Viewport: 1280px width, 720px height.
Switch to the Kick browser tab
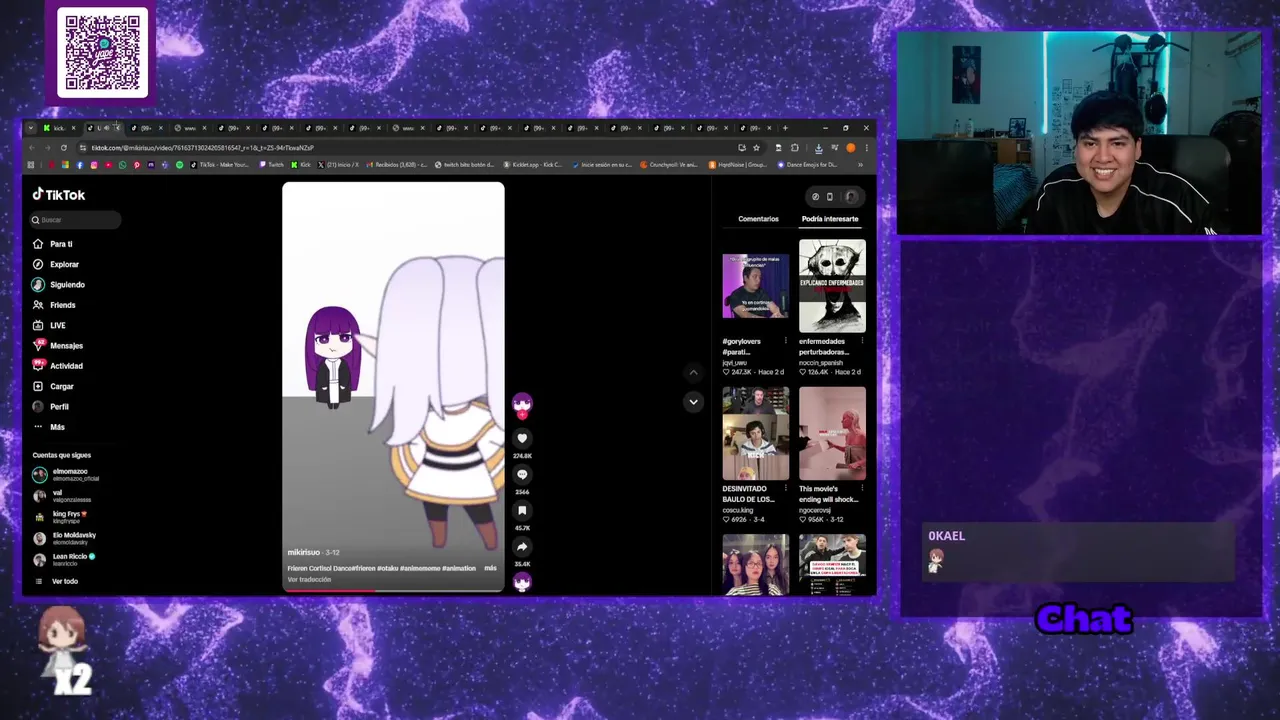click(x=58, y=128)
